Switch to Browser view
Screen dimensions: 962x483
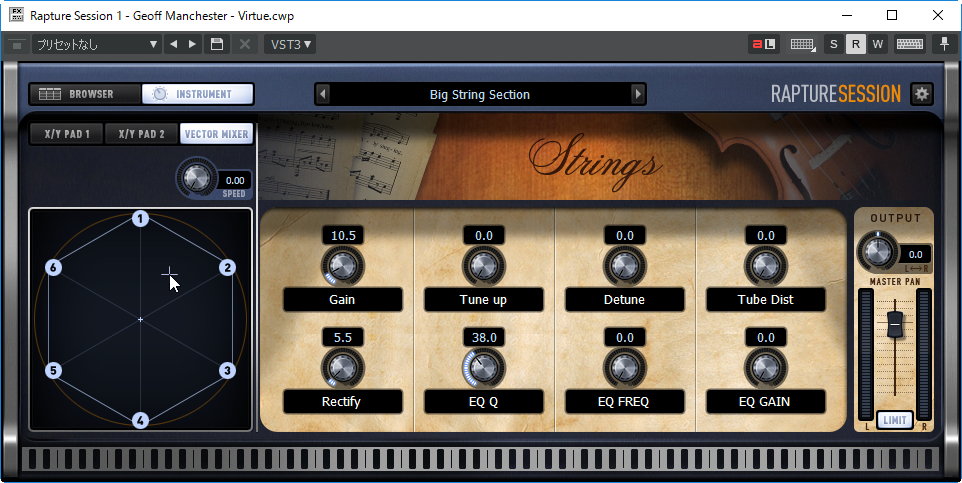[x=85, y=94]
